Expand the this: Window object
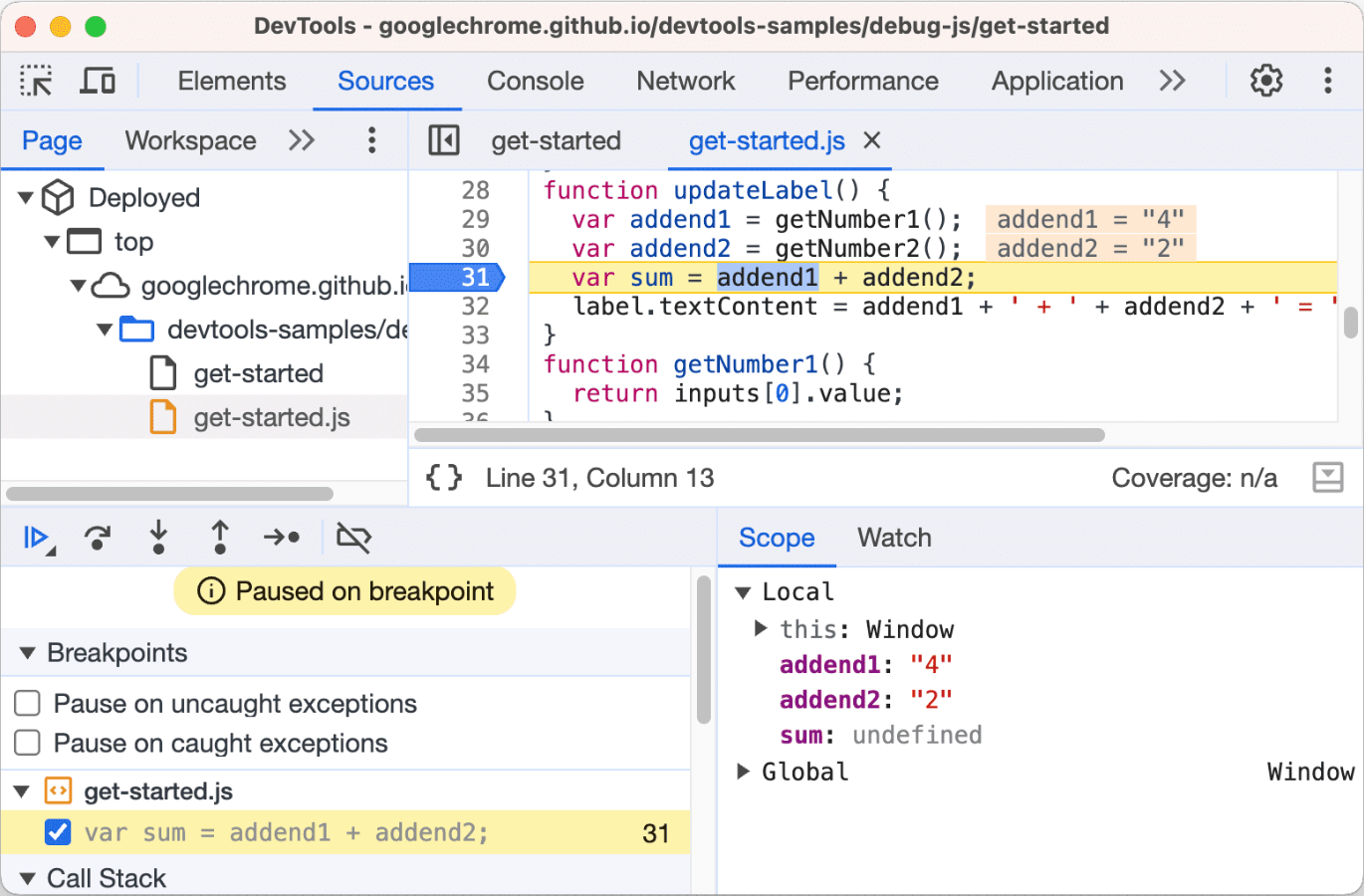1364x896 pixels. pyautogui.click(x=761, y=628)
